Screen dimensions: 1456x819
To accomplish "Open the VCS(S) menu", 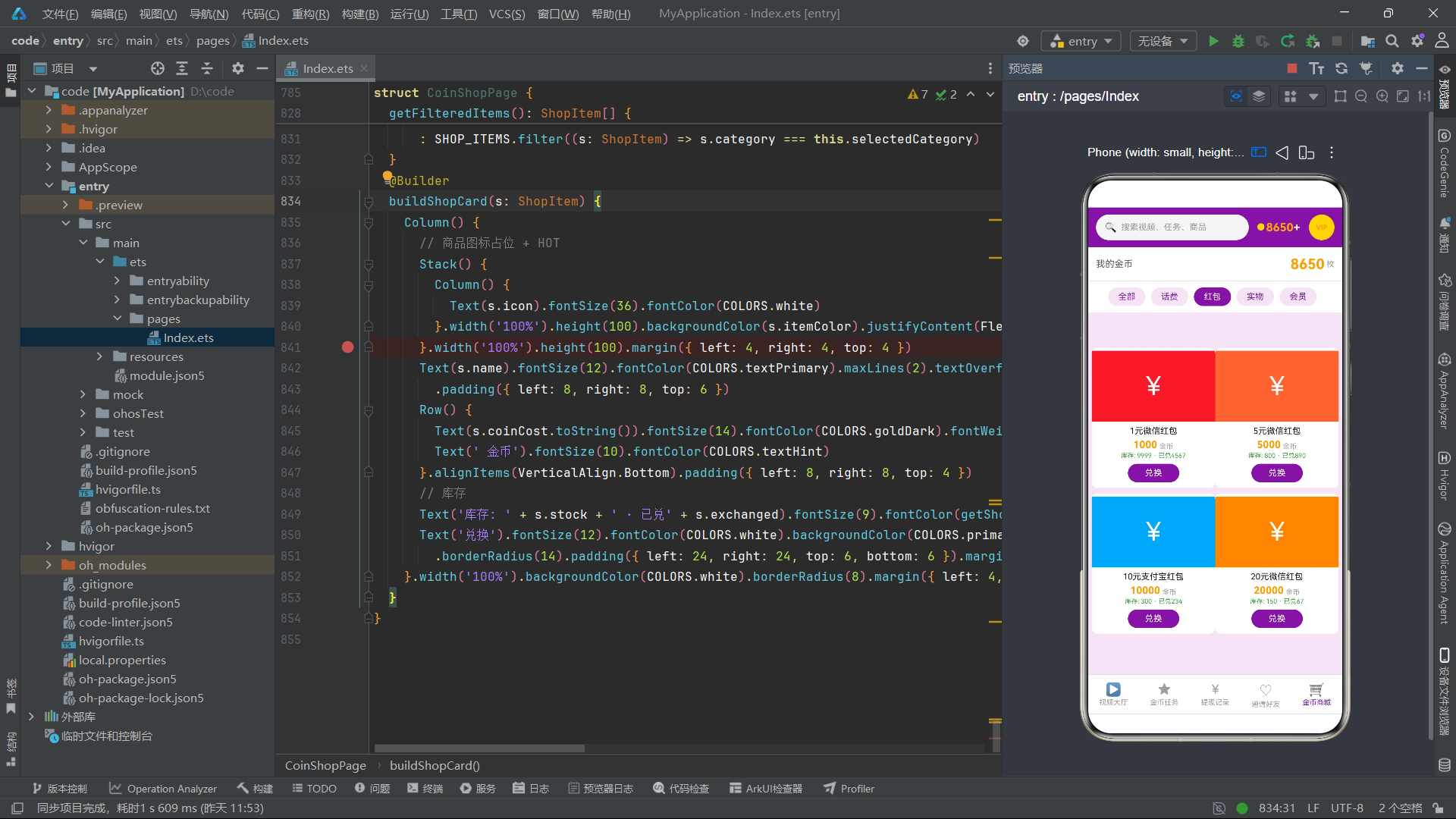I will [507, 14].
